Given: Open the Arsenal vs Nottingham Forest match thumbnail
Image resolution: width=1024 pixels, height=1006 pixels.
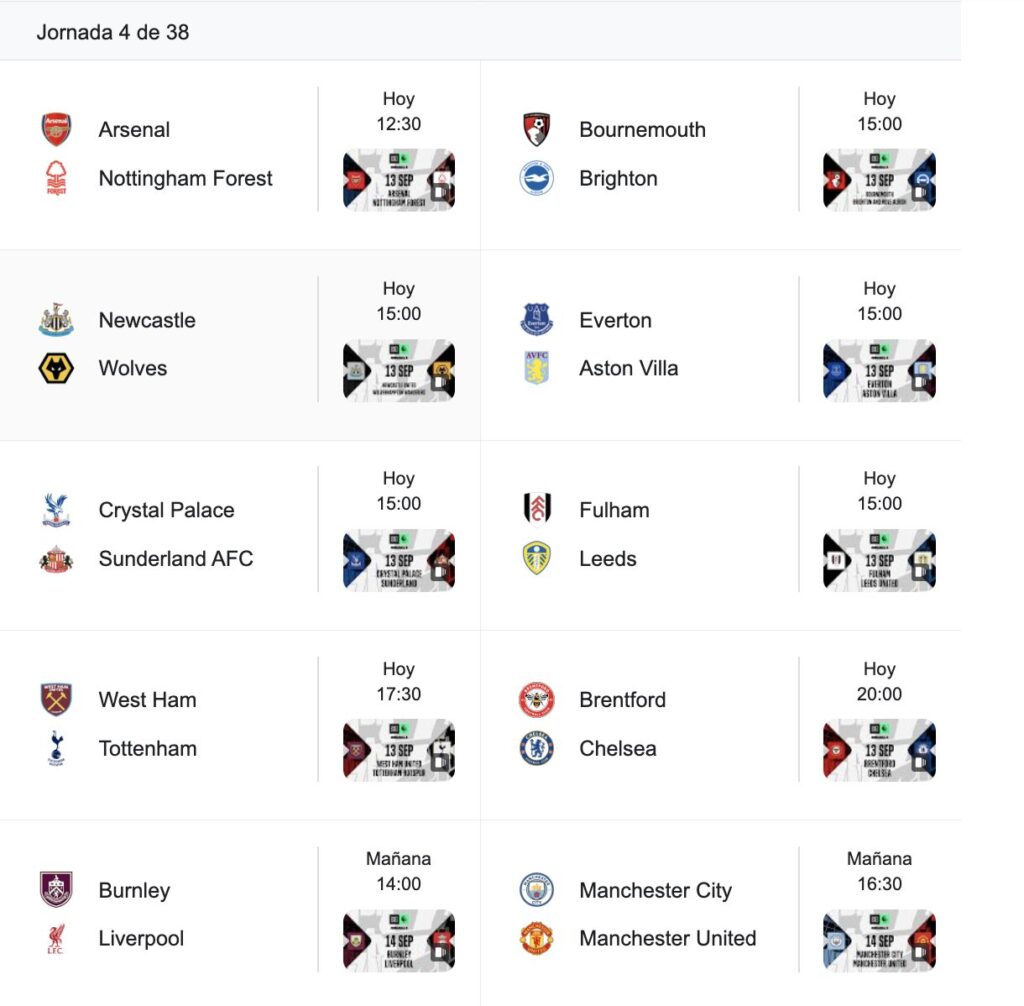Looking at the screenshot, I should pos(399,180).
